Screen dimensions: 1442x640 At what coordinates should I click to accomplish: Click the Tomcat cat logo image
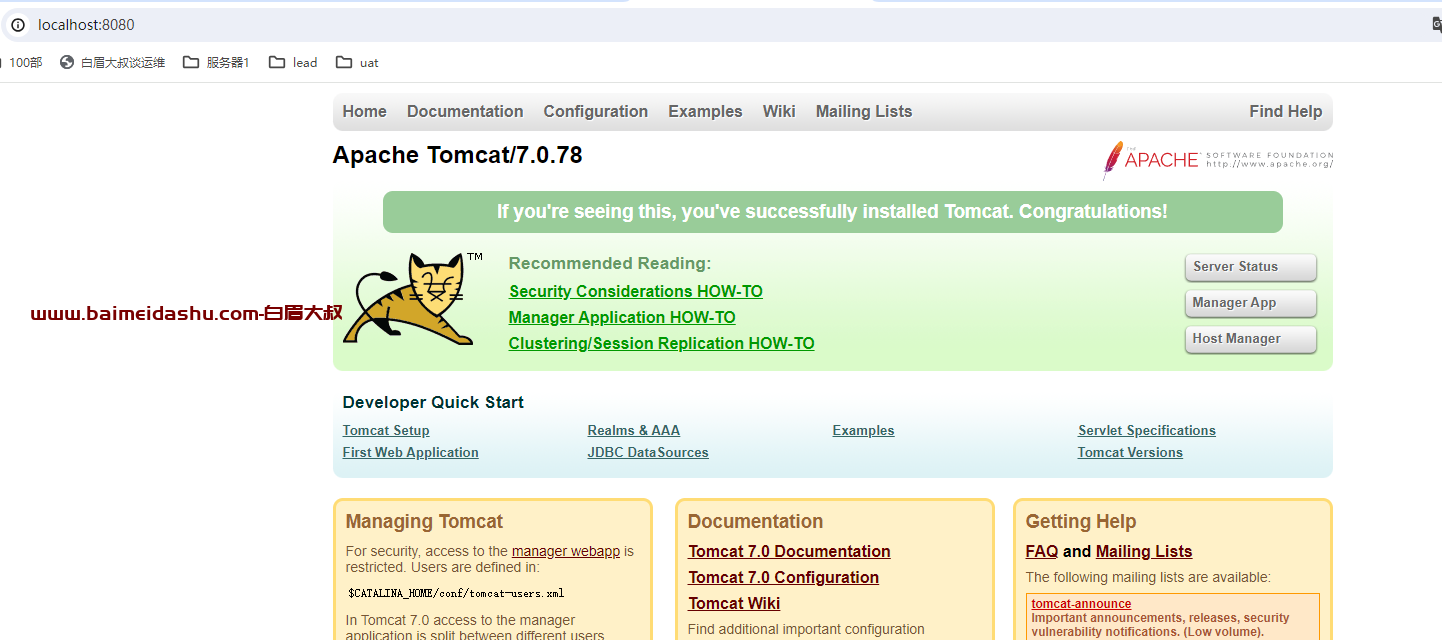point(412,298)
